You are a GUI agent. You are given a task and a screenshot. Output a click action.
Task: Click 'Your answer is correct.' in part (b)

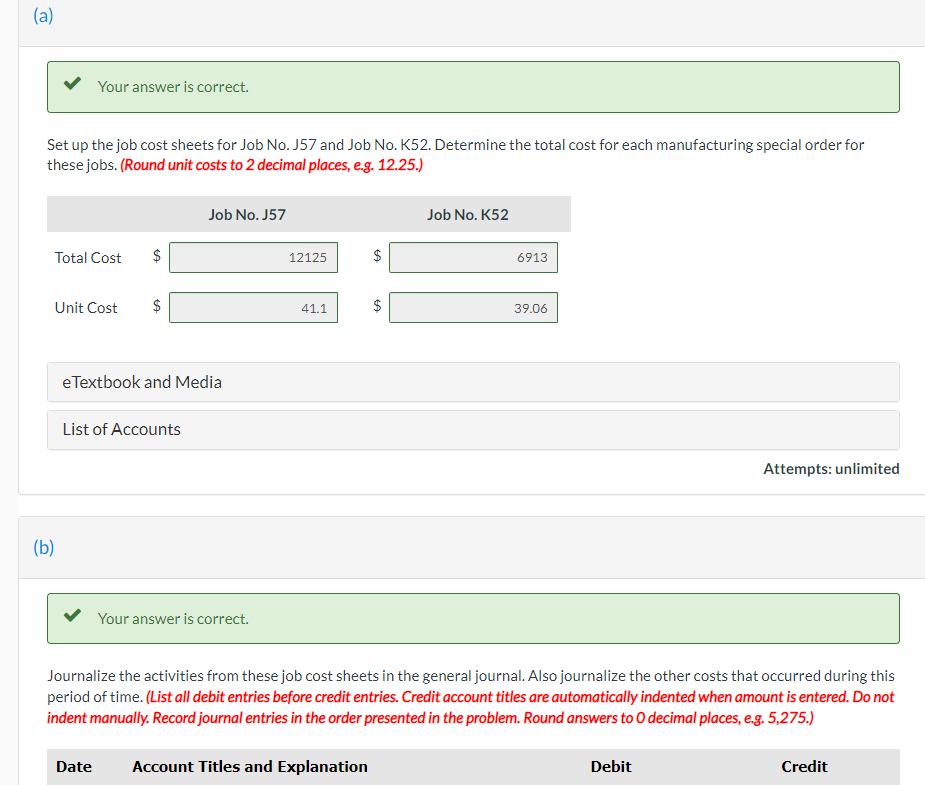coord(173,619)
